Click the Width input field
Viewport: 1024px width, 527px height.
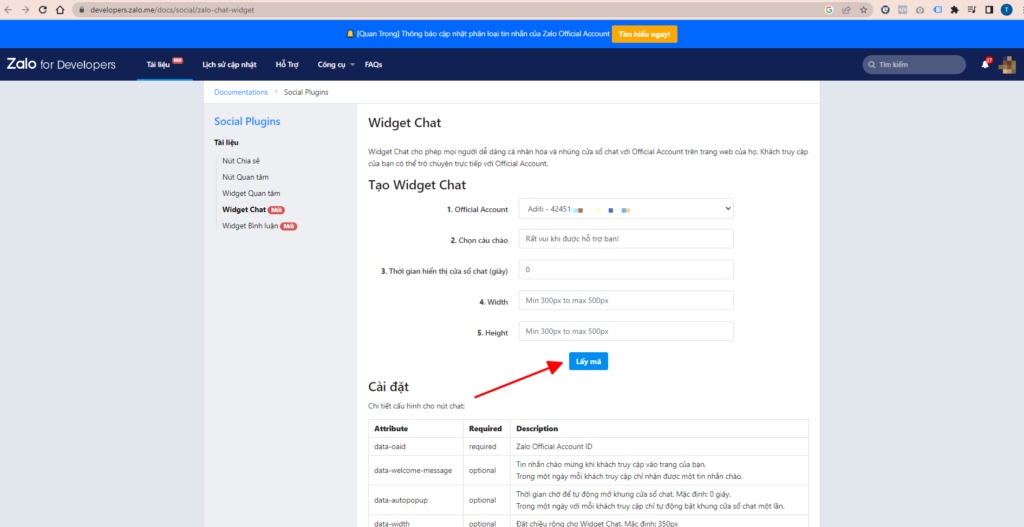coord(626,301)
